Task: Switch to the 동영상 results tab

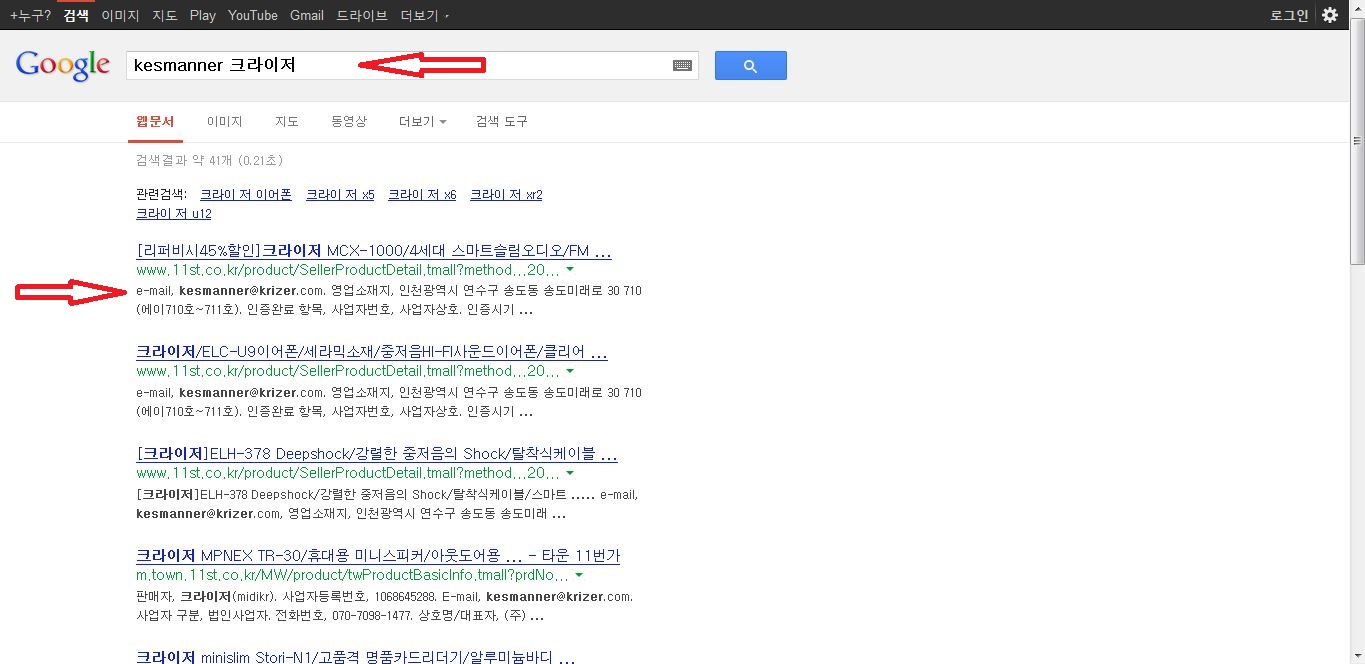Action: 349,121
